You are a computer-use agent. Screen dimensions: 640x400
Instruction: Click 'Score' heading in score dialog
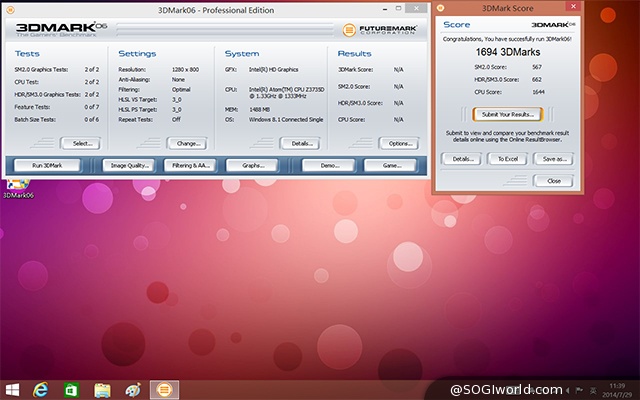[456, 24]
